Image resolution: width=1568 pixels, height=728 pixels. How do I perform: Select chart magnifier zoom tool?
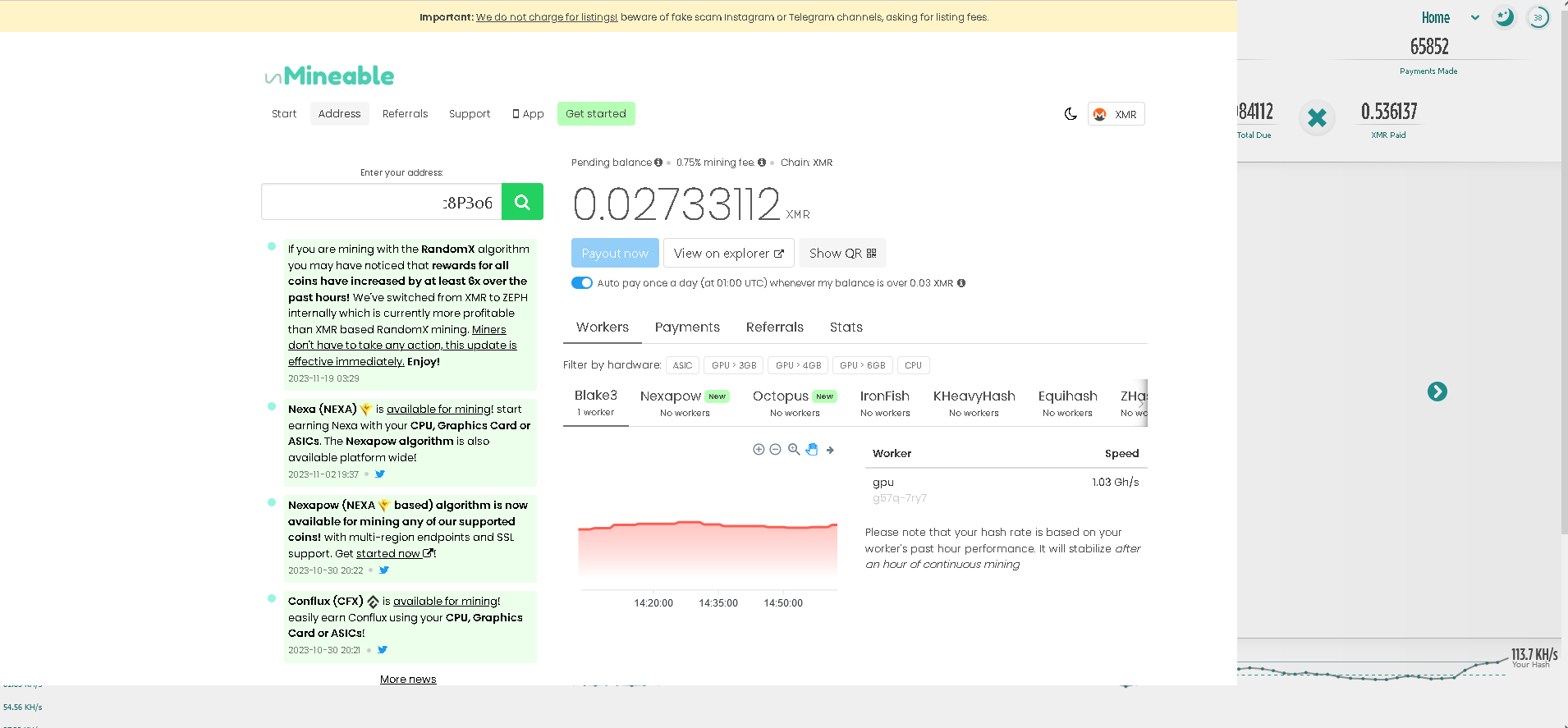tap(794, 450)
